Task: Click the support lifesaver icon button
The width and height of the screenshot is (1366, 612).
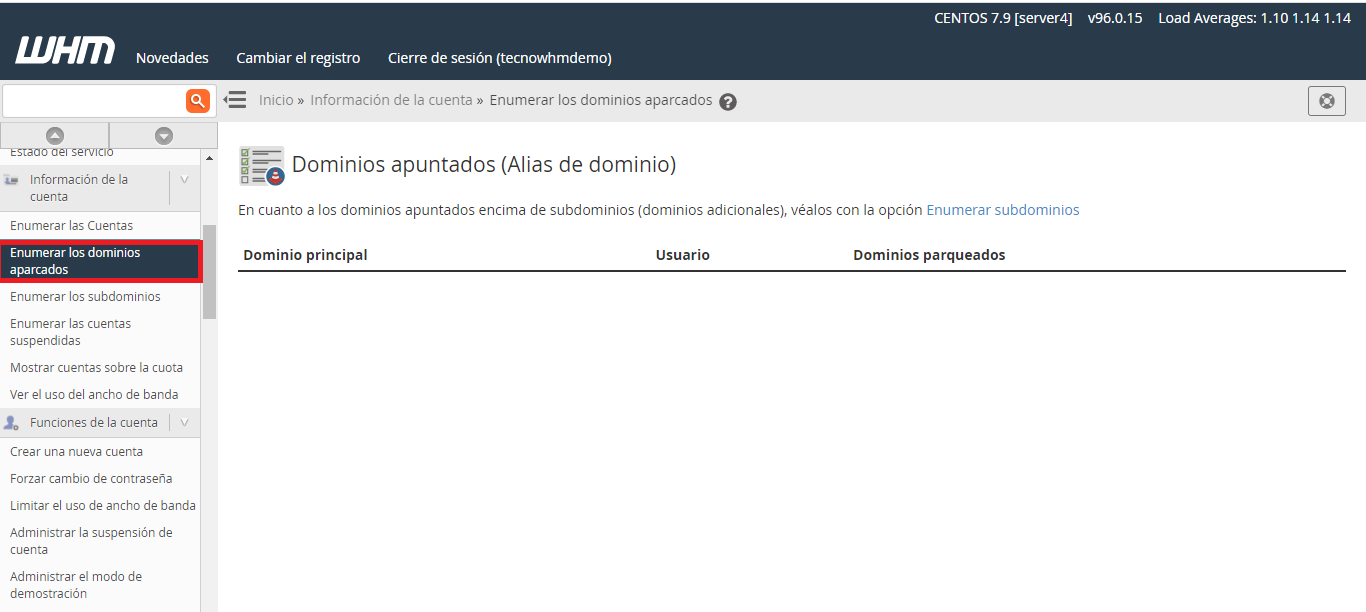Action: point(1326,101)
